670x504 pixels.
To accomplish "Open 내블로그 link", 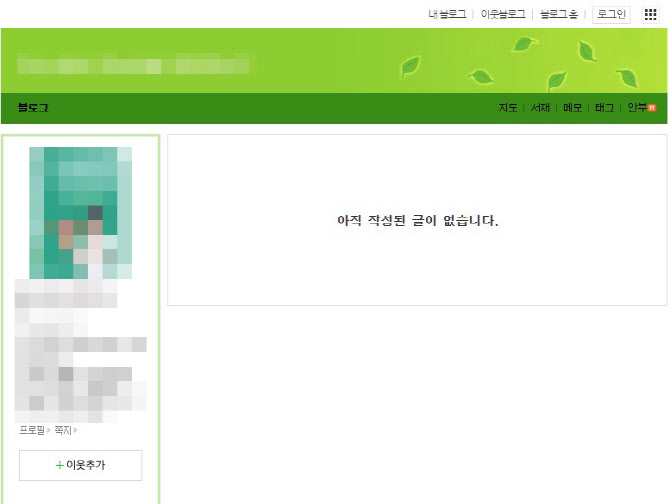I will [447, 15].
